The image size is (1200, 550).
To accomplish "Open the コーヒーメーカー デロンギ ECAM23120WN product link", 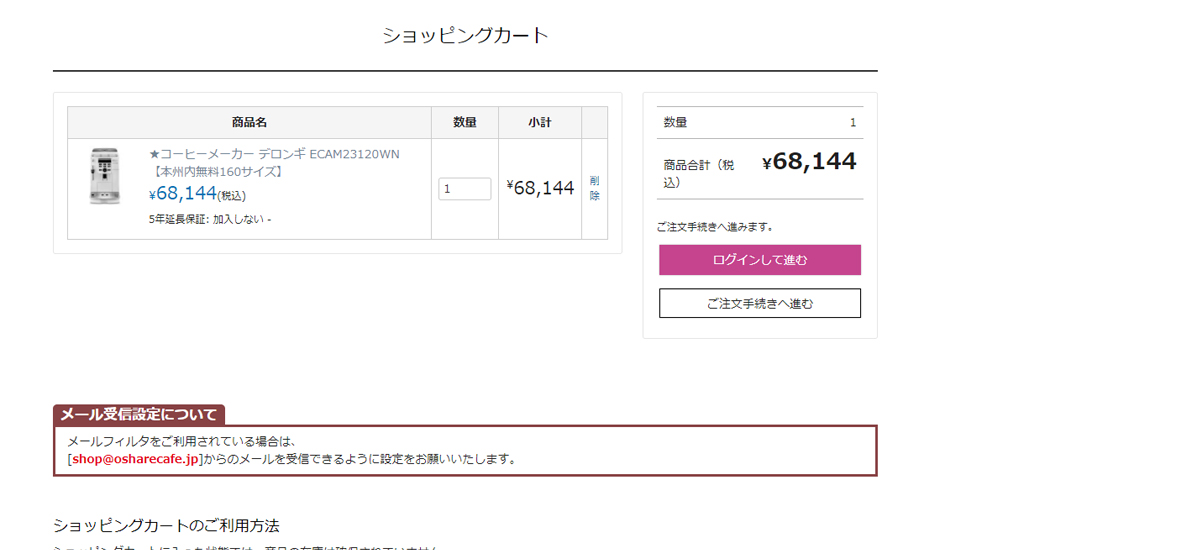I will tap(274, 154).
